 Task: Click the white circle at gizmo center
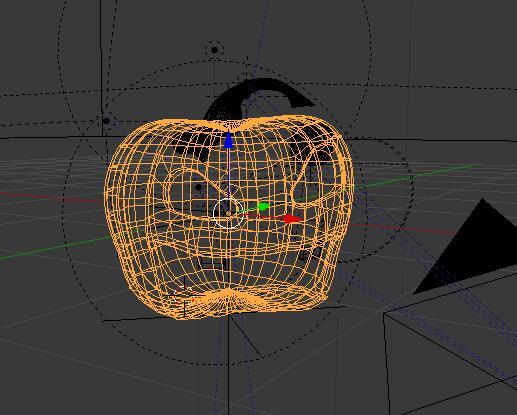(228, 213)
